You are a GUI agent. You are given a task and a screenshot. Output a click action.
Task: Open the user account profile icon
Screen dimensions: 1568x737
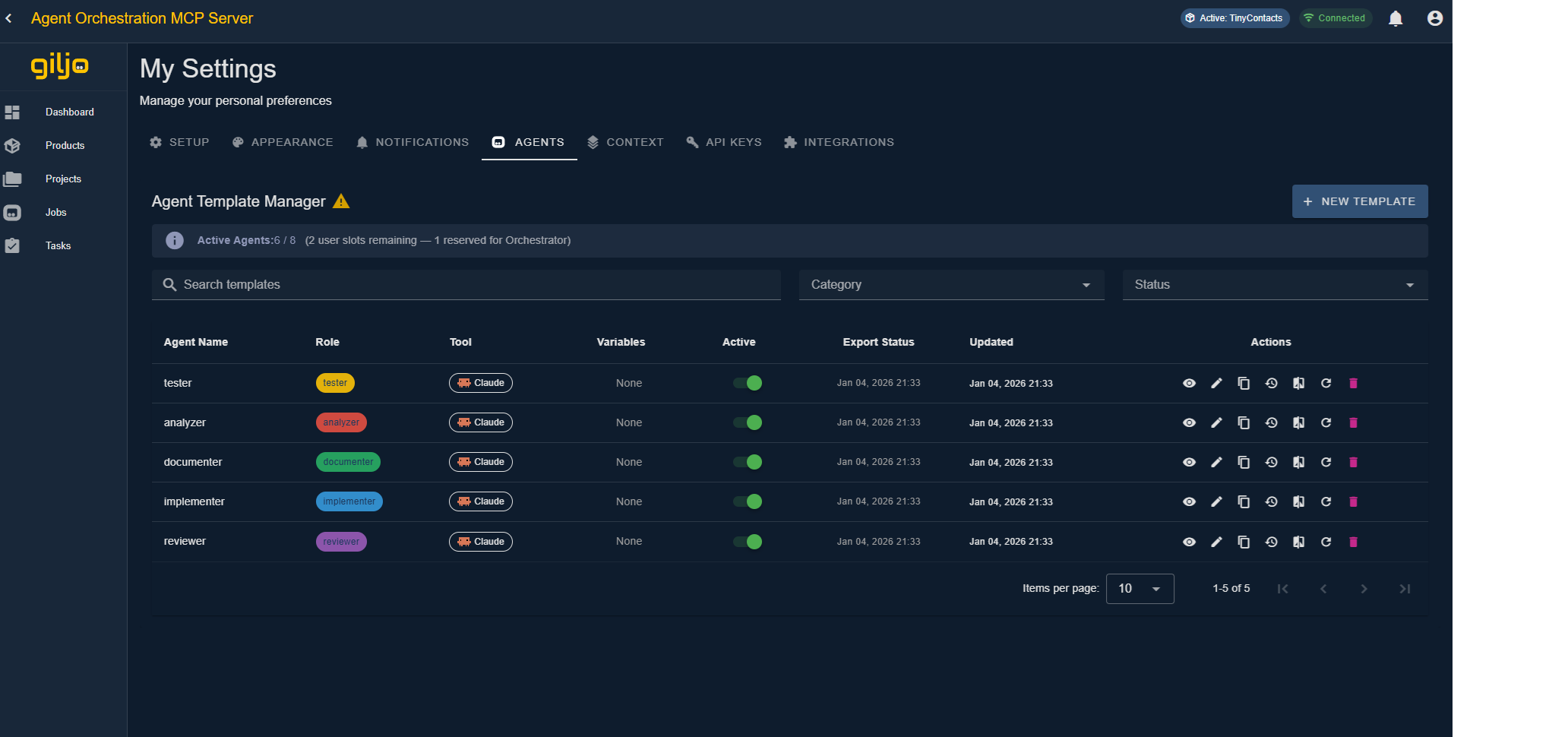(1434, 18)
